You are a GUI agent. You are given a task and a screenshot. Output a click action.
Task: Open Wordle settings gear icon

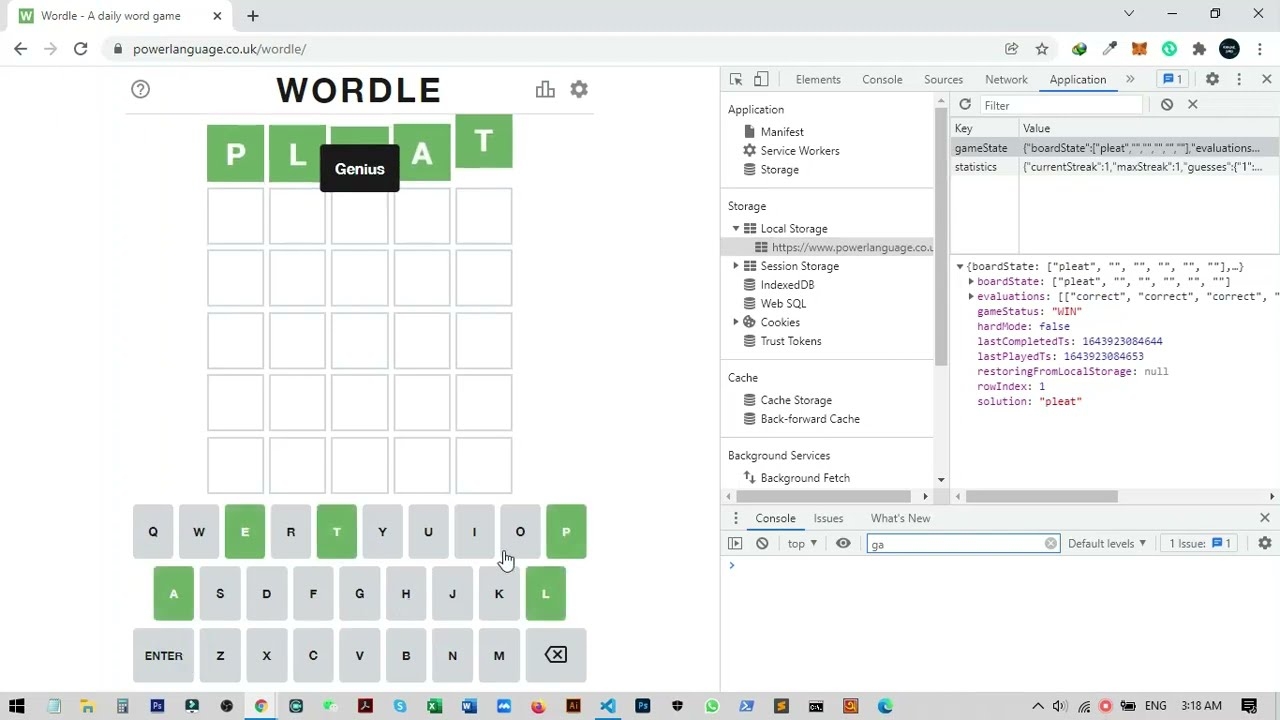[579, 89]
